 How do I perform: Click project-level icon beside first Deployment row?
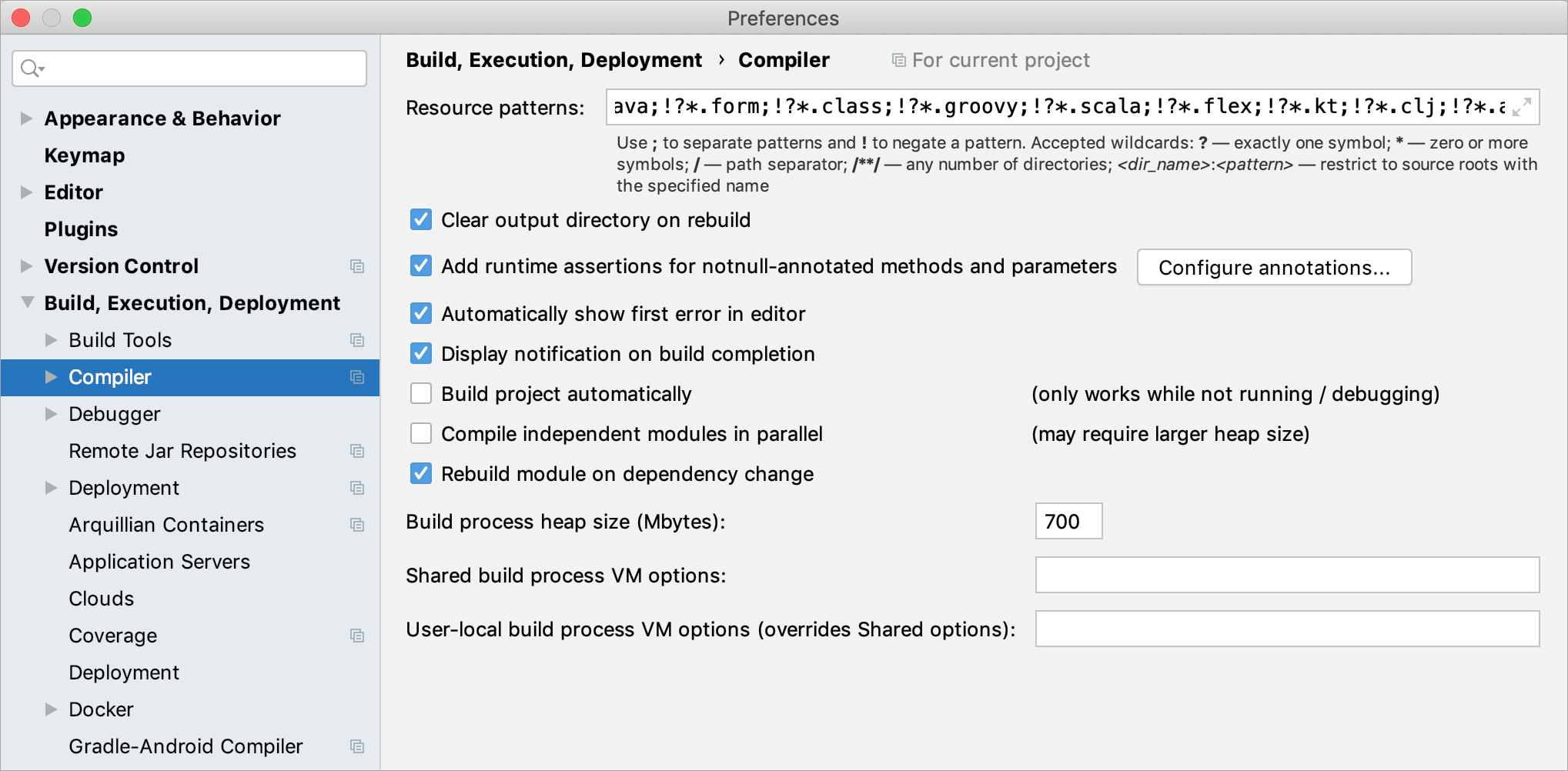357,488
